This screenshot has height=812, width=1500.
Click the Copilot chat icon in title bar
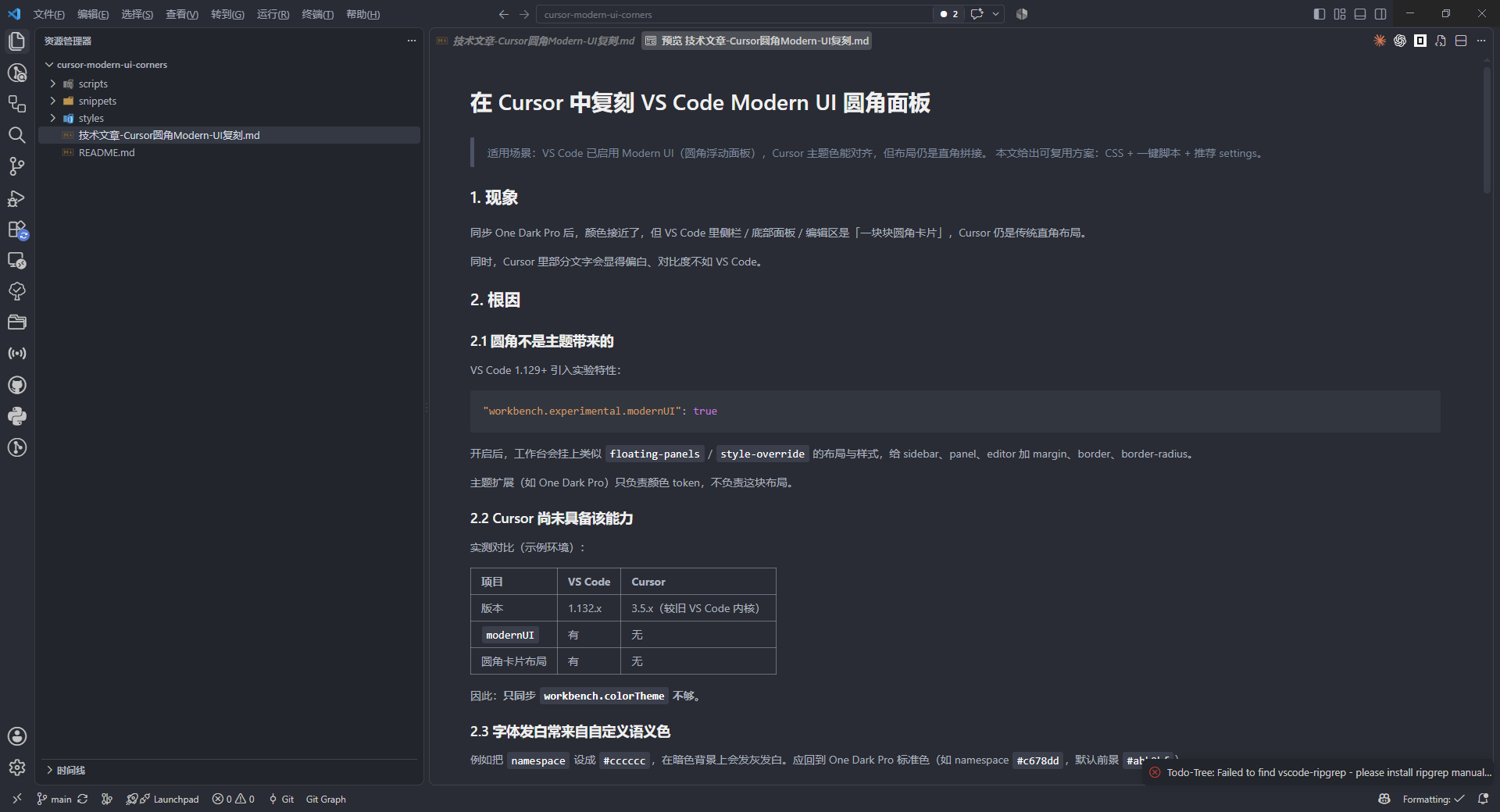coord(977,14)
